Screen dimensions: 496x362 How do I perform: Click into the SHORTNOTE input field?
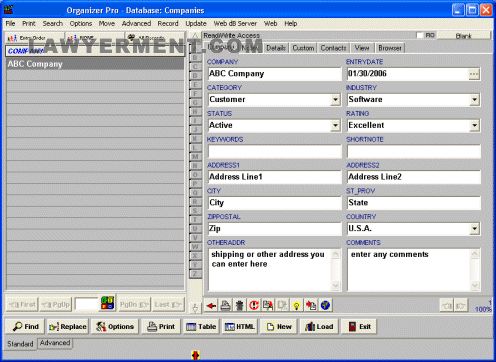(414, 151)
